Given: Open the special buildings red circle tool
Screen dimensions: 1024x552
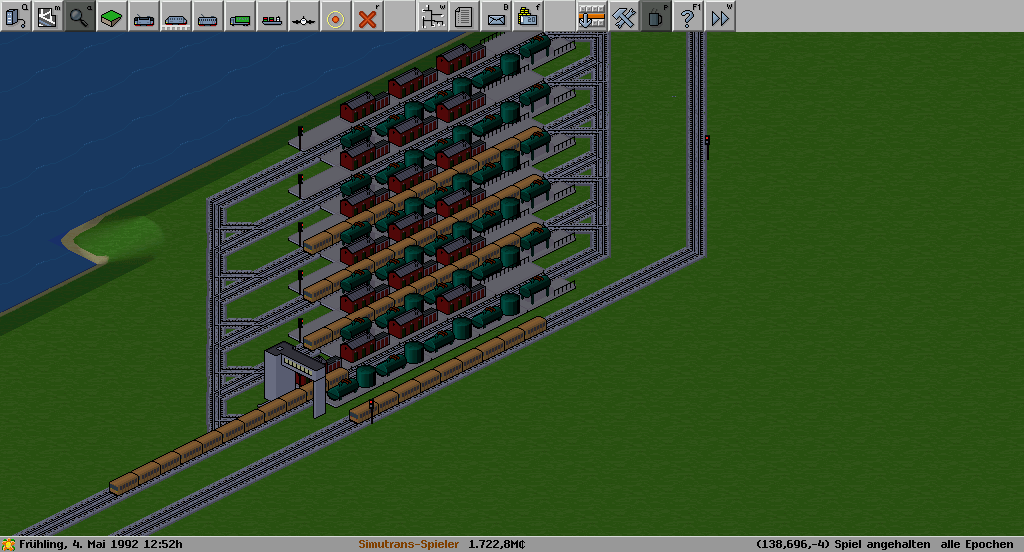Looking at the screenshot, I should click(336, 16).
